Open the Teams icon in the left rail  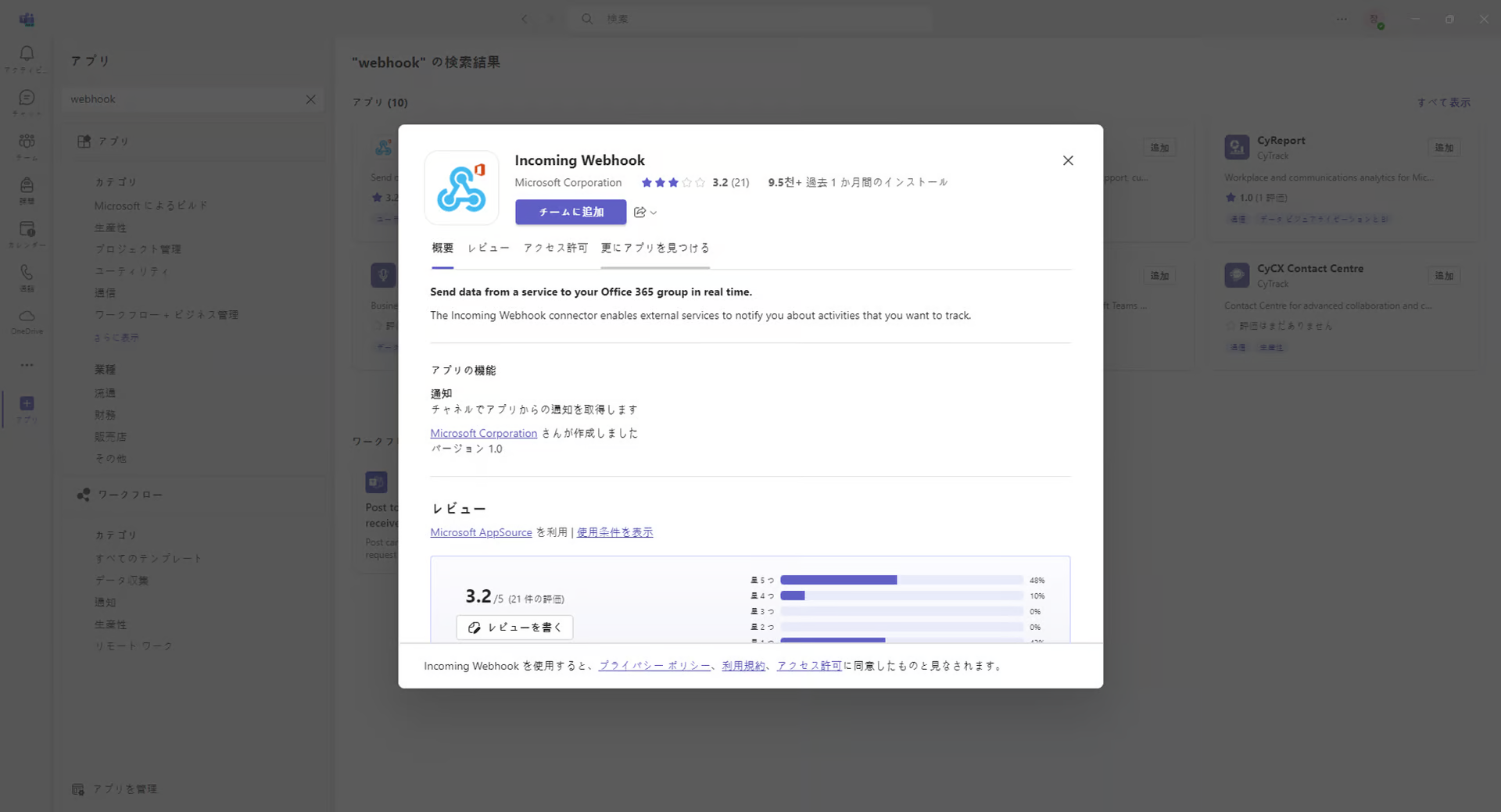(27, 141)
